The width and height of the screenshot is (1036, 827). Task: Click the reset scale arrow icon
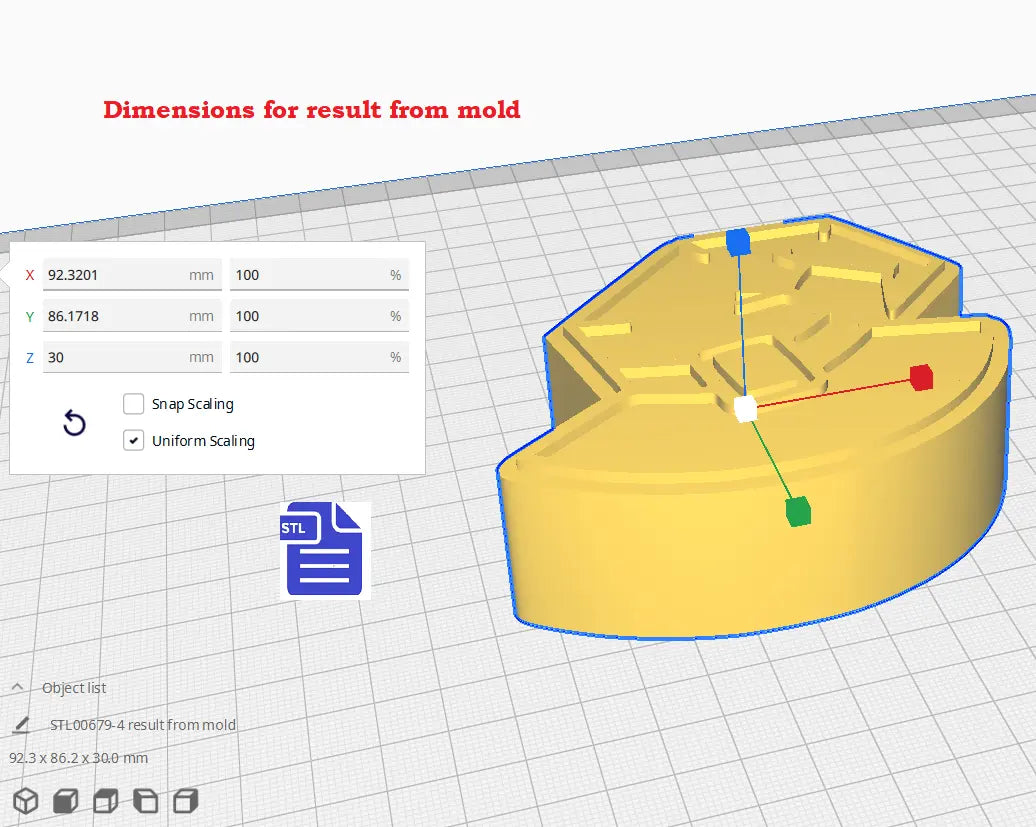74,424
